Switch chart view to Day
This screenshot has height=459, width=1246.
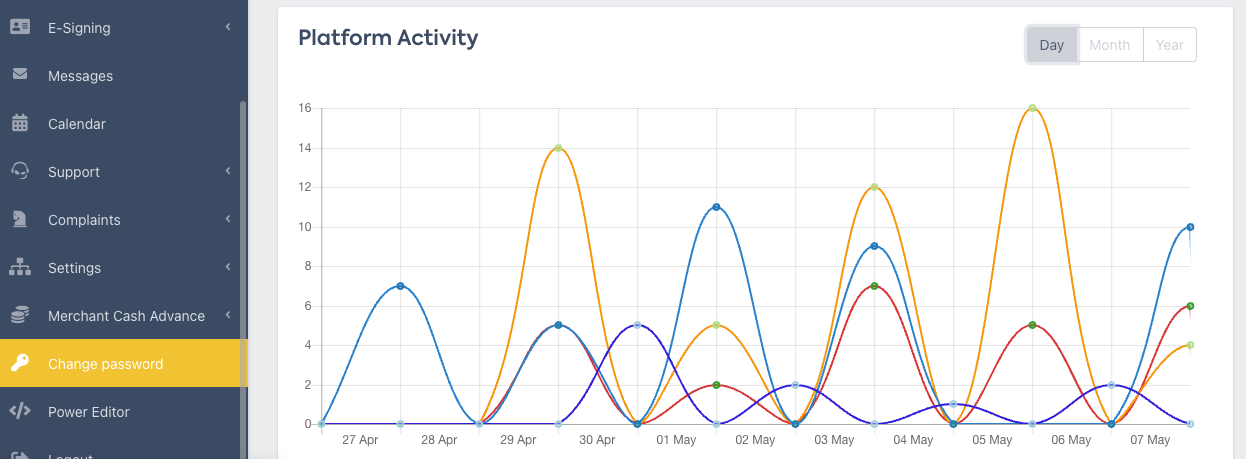coord(1051,45)
